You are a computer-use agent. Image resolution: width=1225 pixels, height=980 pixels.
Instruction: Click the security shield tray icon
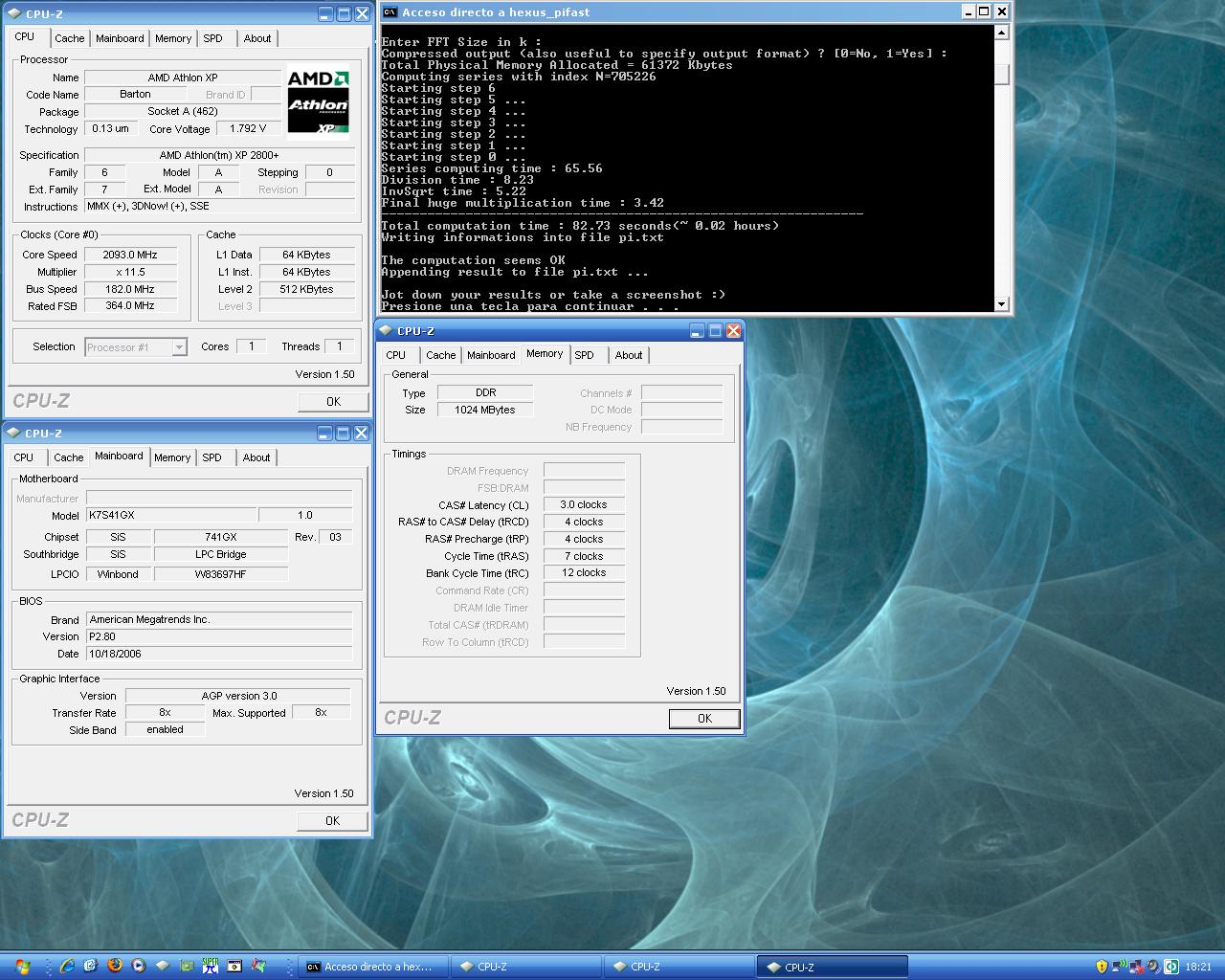click(x=1102, y=967)
